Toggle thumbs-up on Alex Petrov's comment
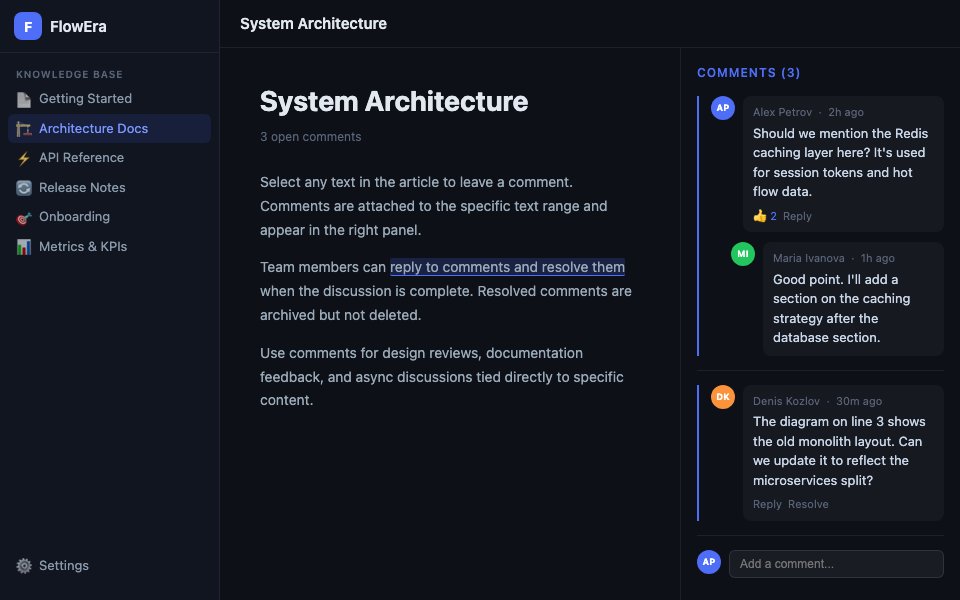This screenshot has height=600, width=960. tap(764, 216)
